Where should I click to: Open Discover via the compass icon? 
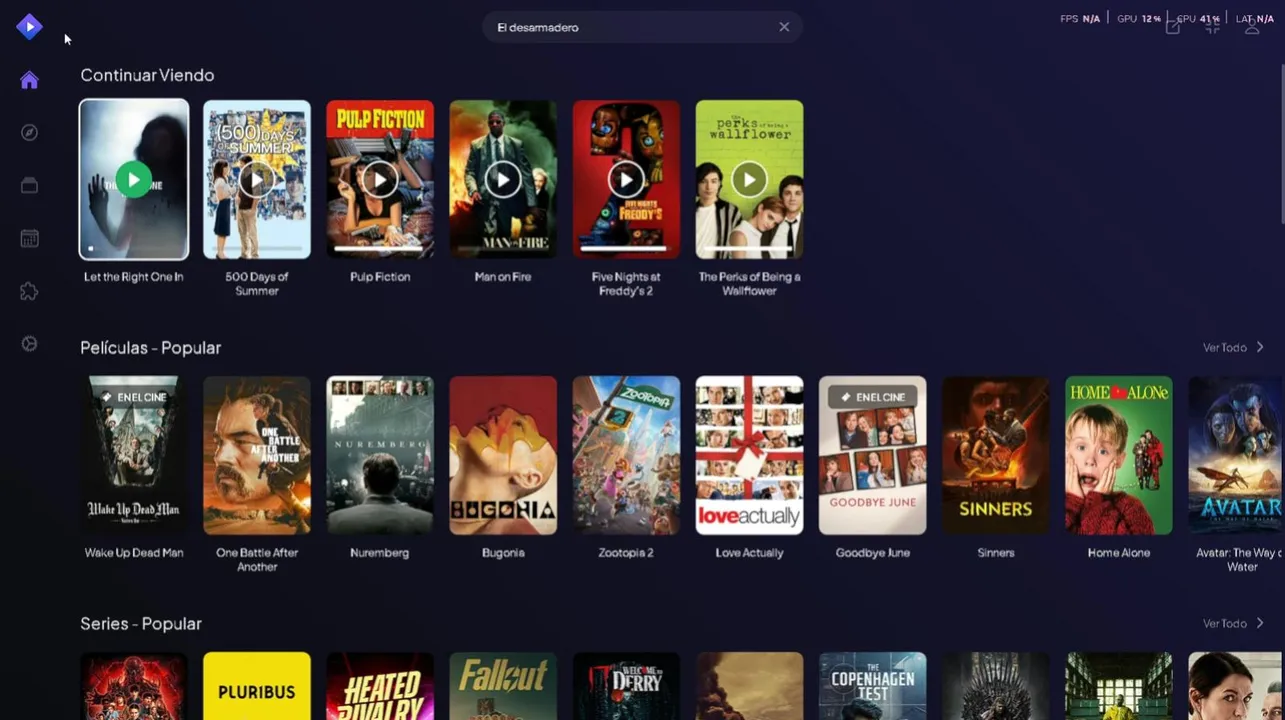pyautogui.click(x=29, y=132)
